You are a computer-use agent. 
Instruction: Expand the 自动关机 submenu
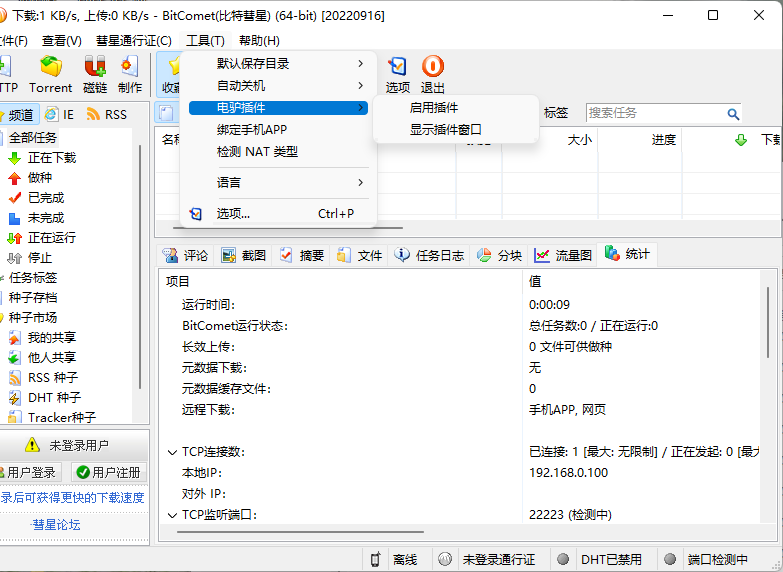278,85
